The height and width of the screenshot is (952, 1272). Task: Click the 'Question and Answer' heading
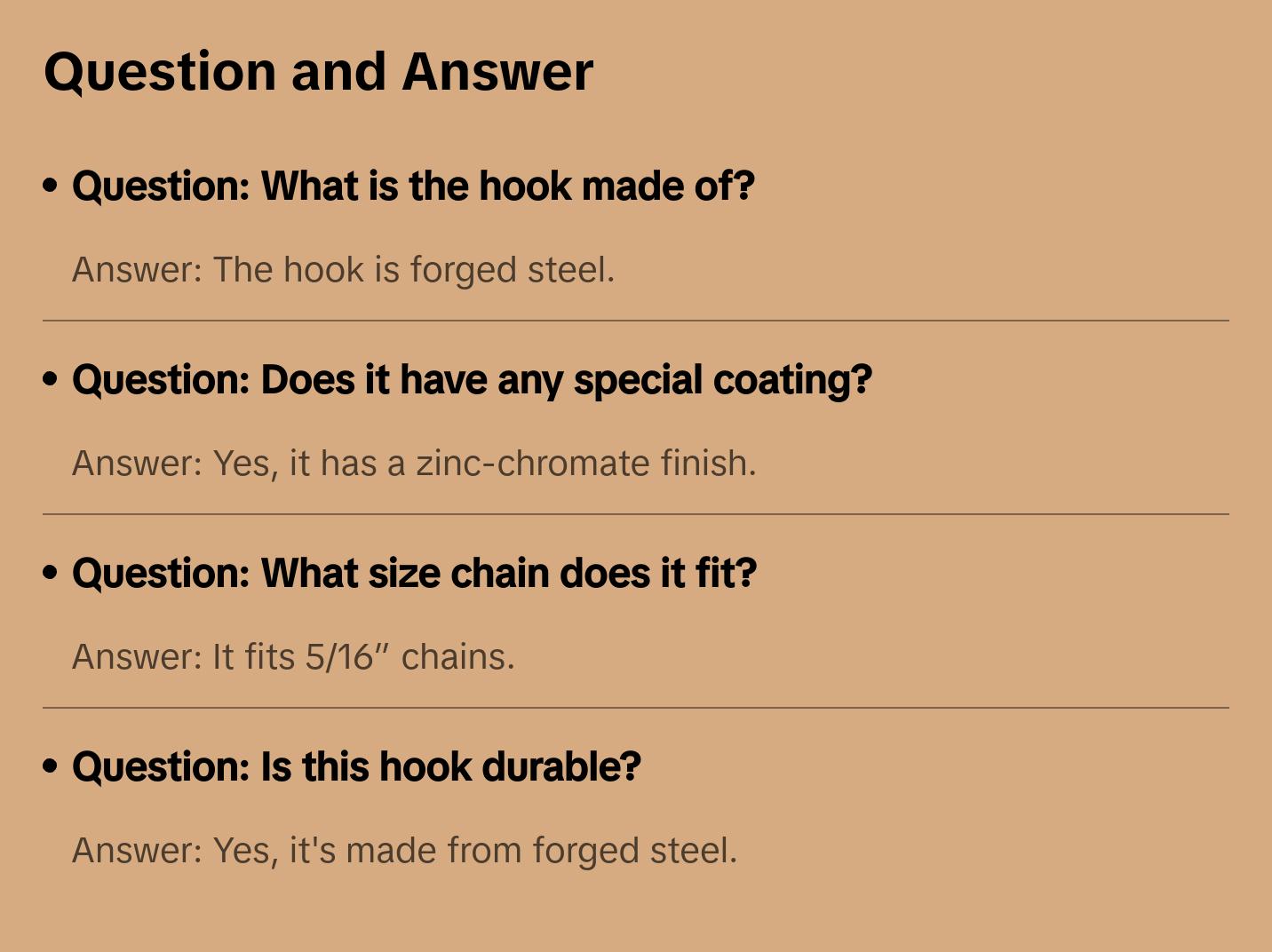[318, 71]
